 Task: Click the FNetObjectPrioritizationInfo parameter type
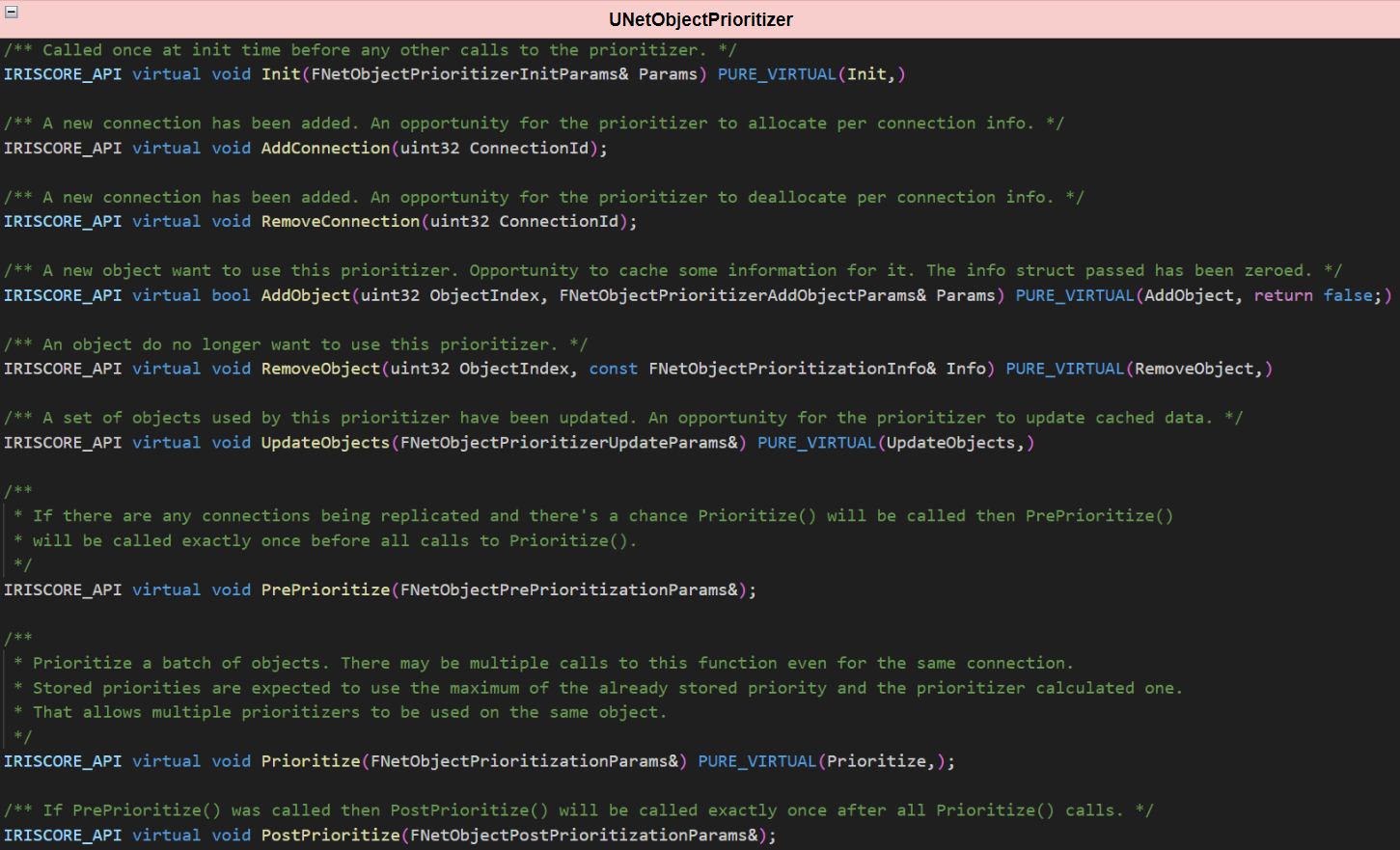[x=791, y=369]
